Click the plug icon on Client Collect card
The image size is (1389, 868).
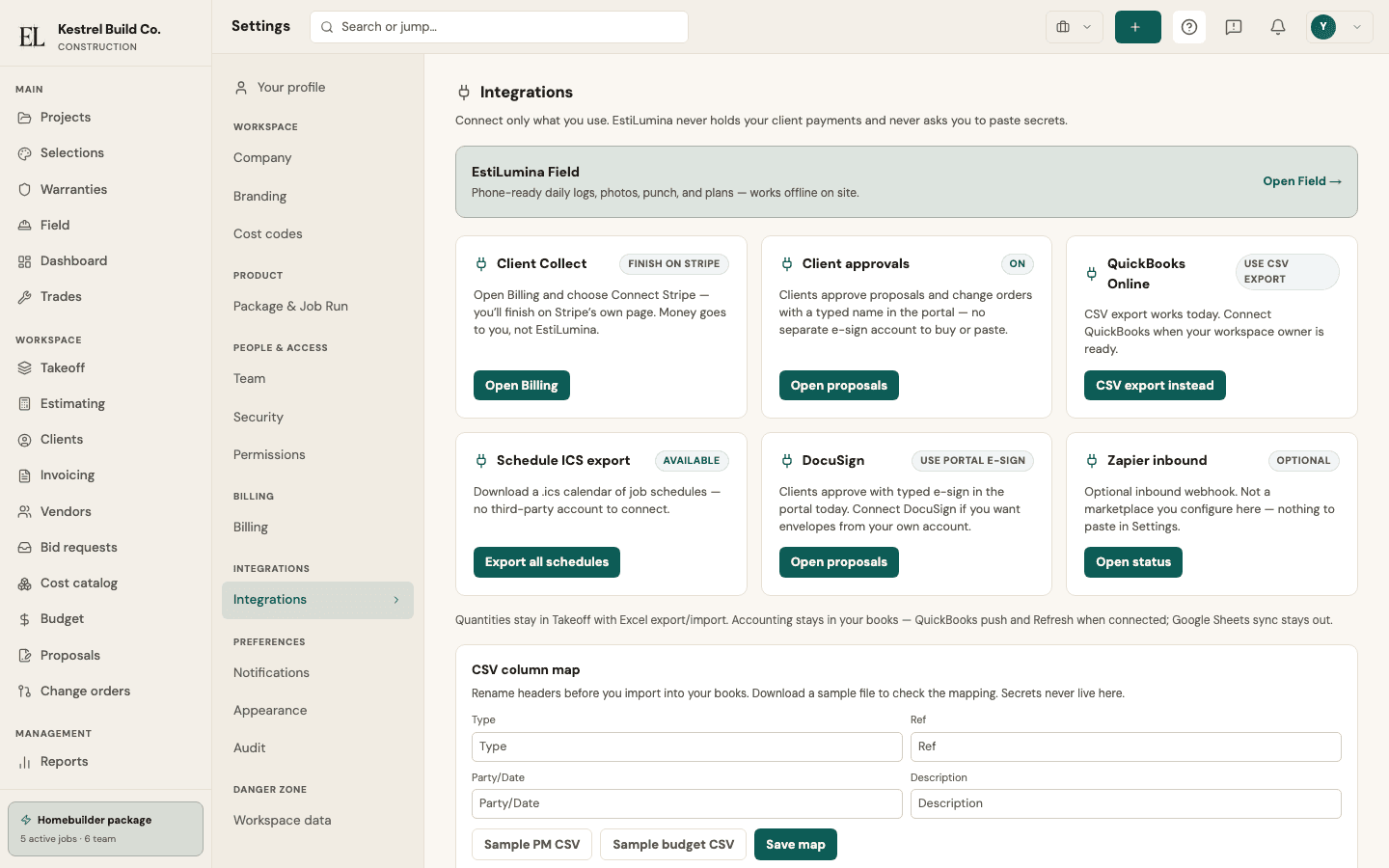481,264
